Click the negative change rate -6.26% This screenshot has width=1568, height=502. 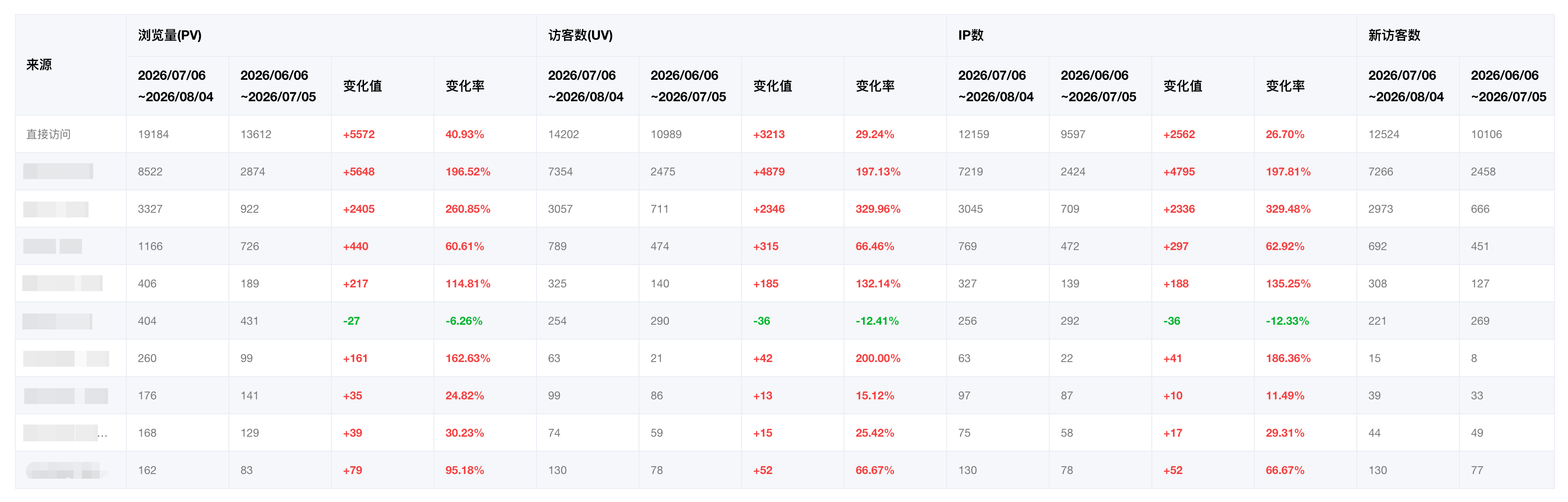(464, 321)
